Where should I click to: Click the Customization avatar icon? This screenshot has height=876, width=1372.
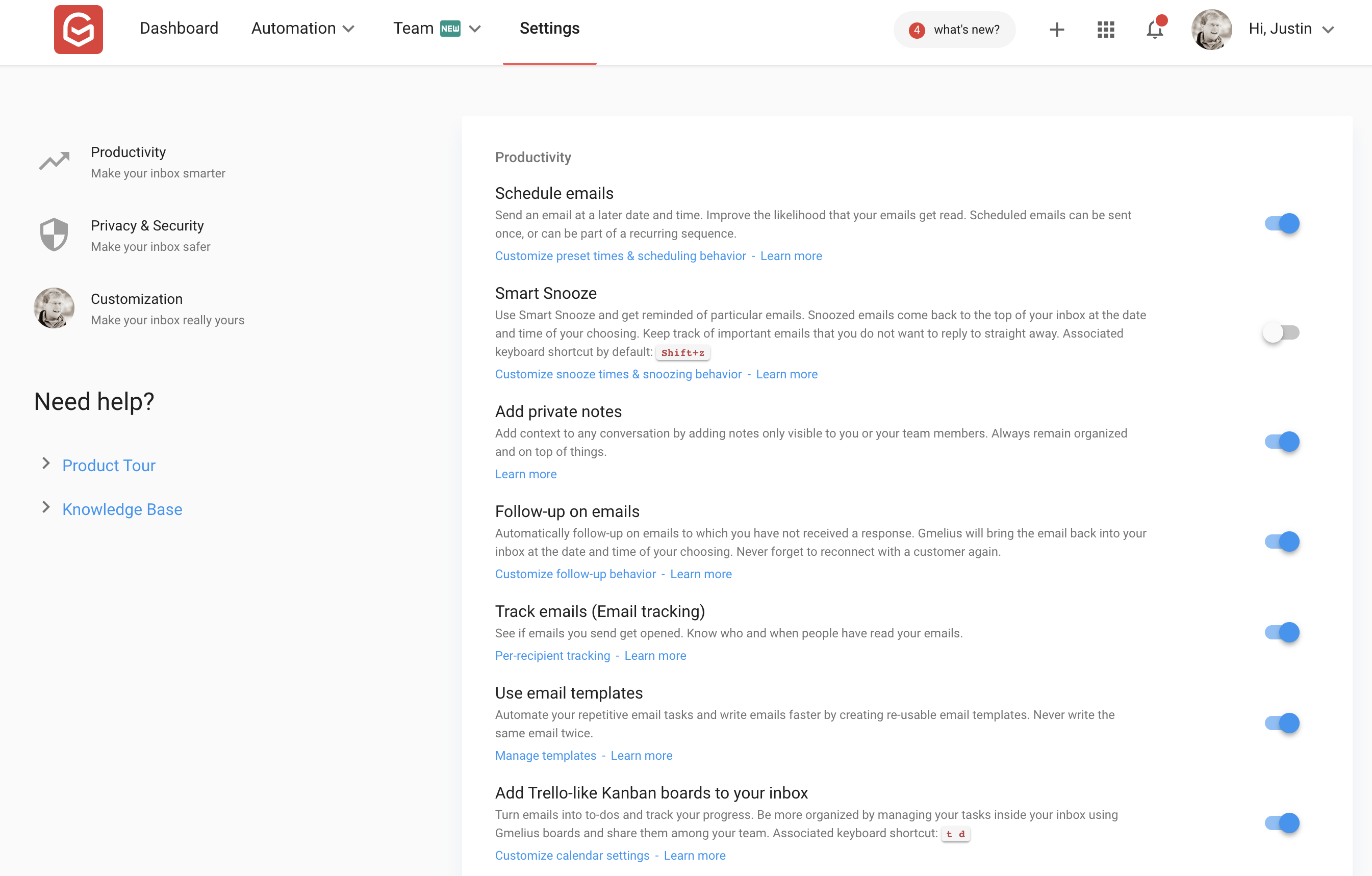coord(54,308)
